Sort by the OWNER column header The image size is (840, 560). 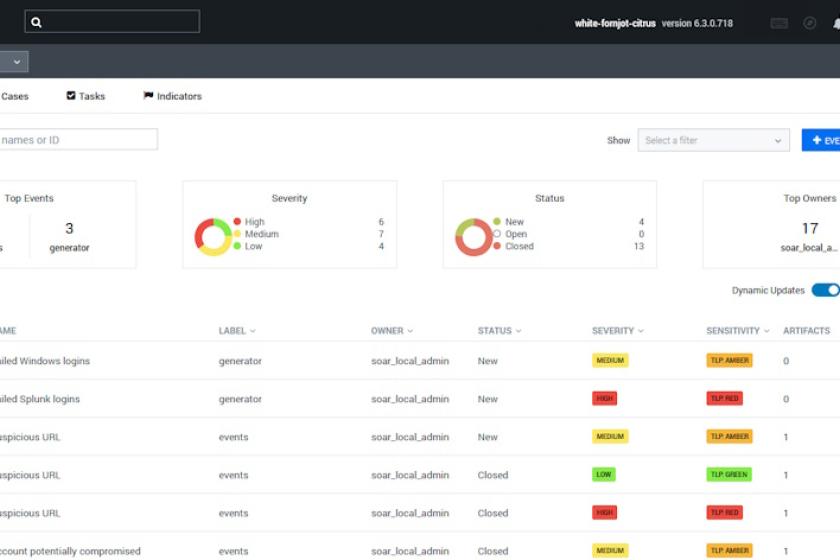click(x=392, y=331)
